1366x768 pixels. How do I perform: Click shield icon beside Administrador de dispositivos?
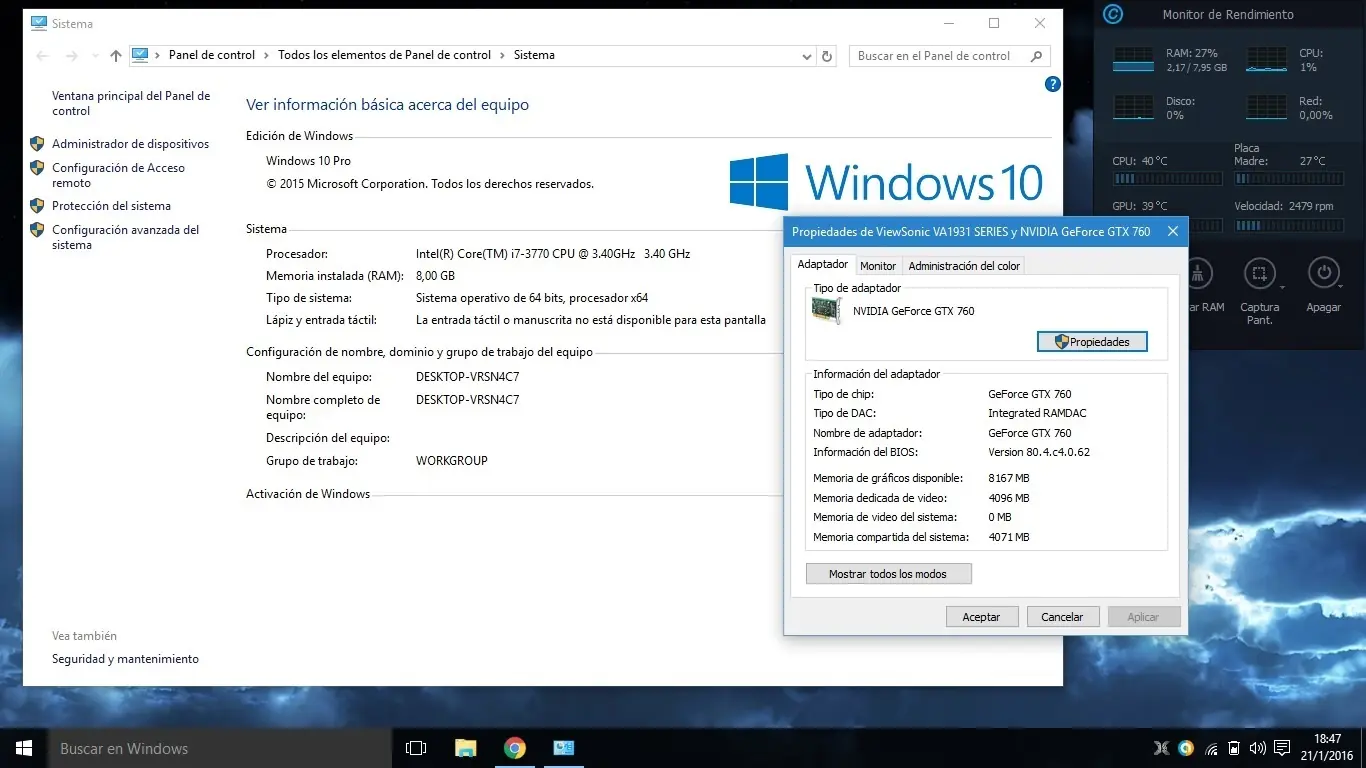(37, 144)
